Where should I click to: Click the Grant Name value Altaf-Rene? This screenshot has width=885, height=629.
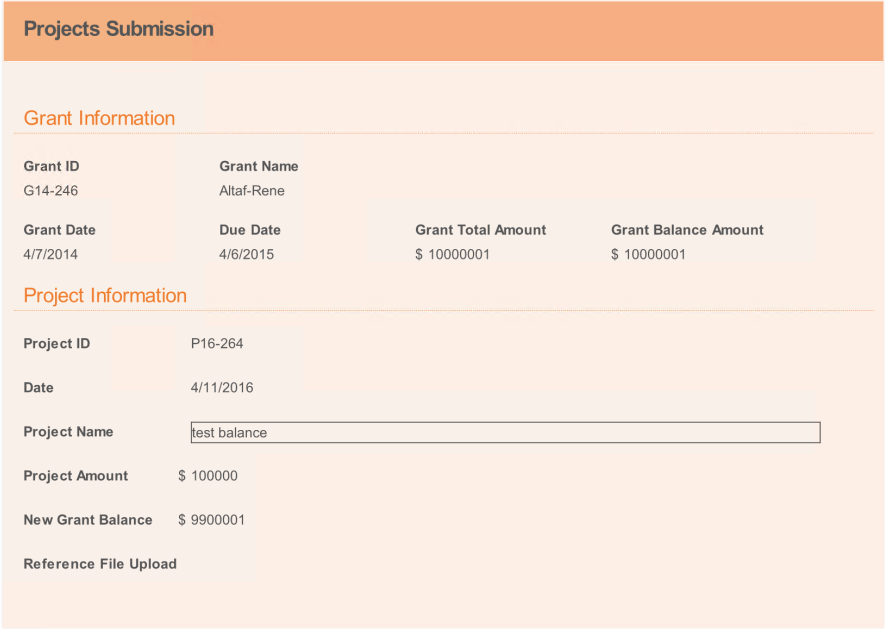pyautogui.click(x=252, y=191)
